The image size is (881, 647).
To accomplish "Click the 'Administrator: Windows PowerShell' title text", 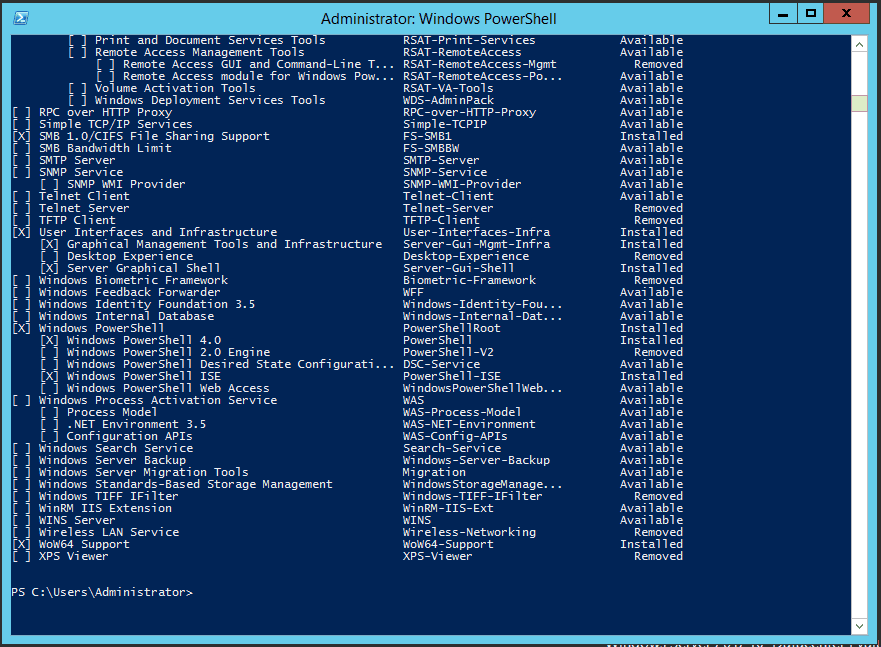I will click(438, 19).
